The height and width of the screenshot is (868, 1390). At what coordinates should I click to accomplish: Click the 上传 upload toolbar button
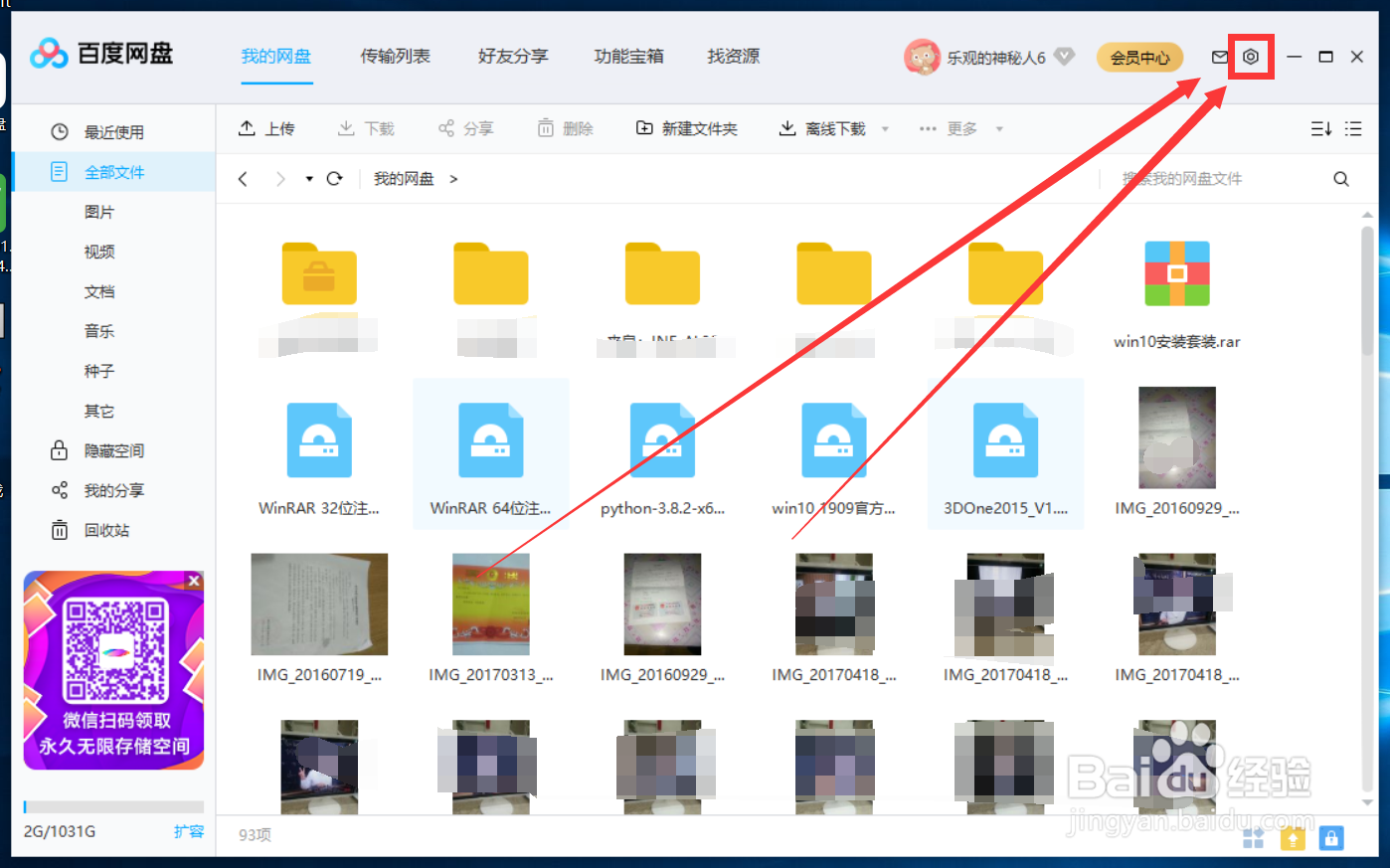click(x=266, y=128)
